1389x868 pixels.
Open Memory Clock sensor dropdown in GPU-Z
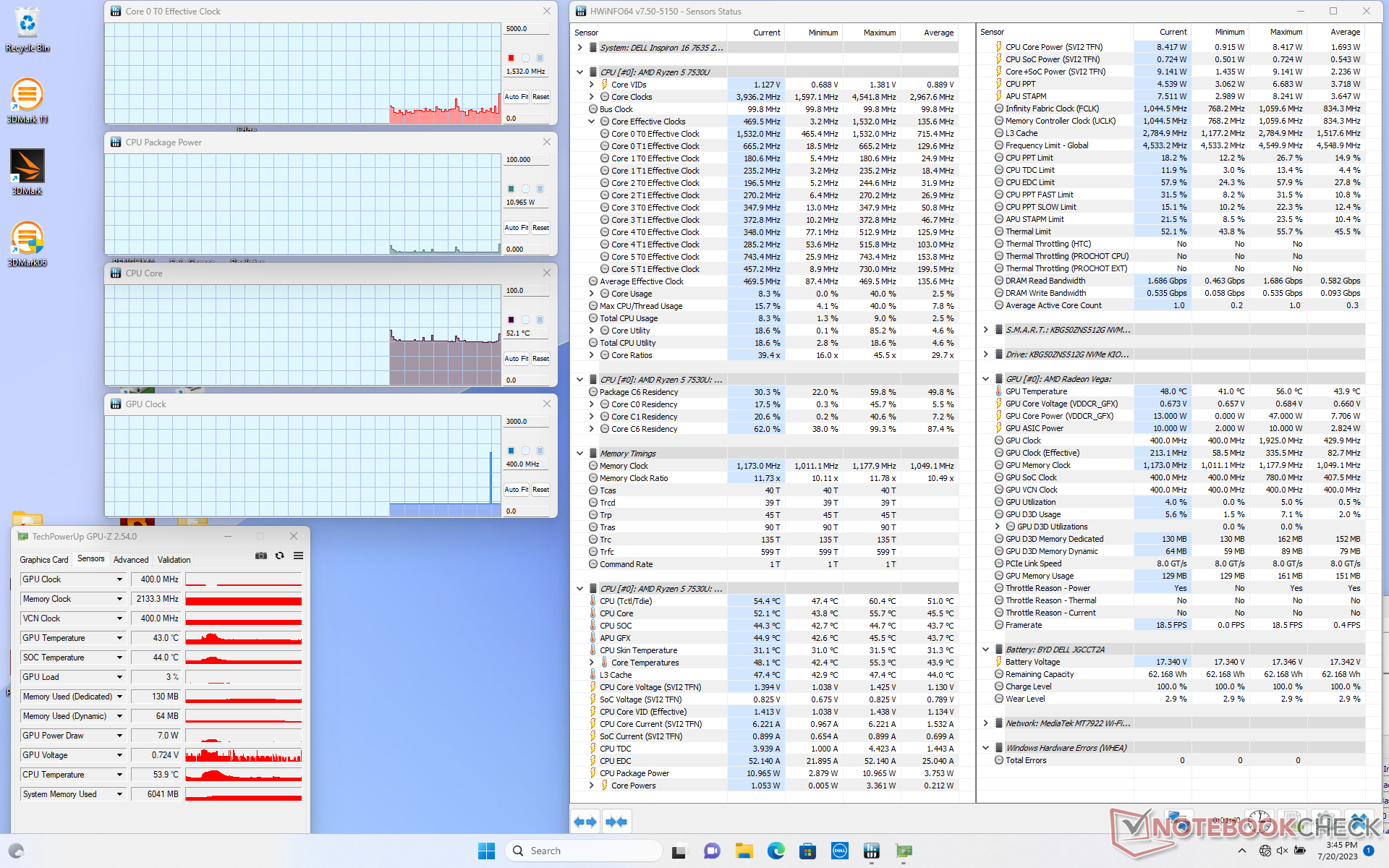tap(119, 599)
